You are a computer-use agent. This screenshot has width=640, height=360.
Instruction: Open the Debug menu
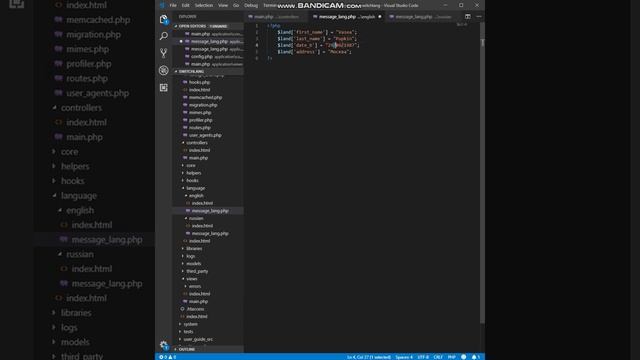pos(251,5)
